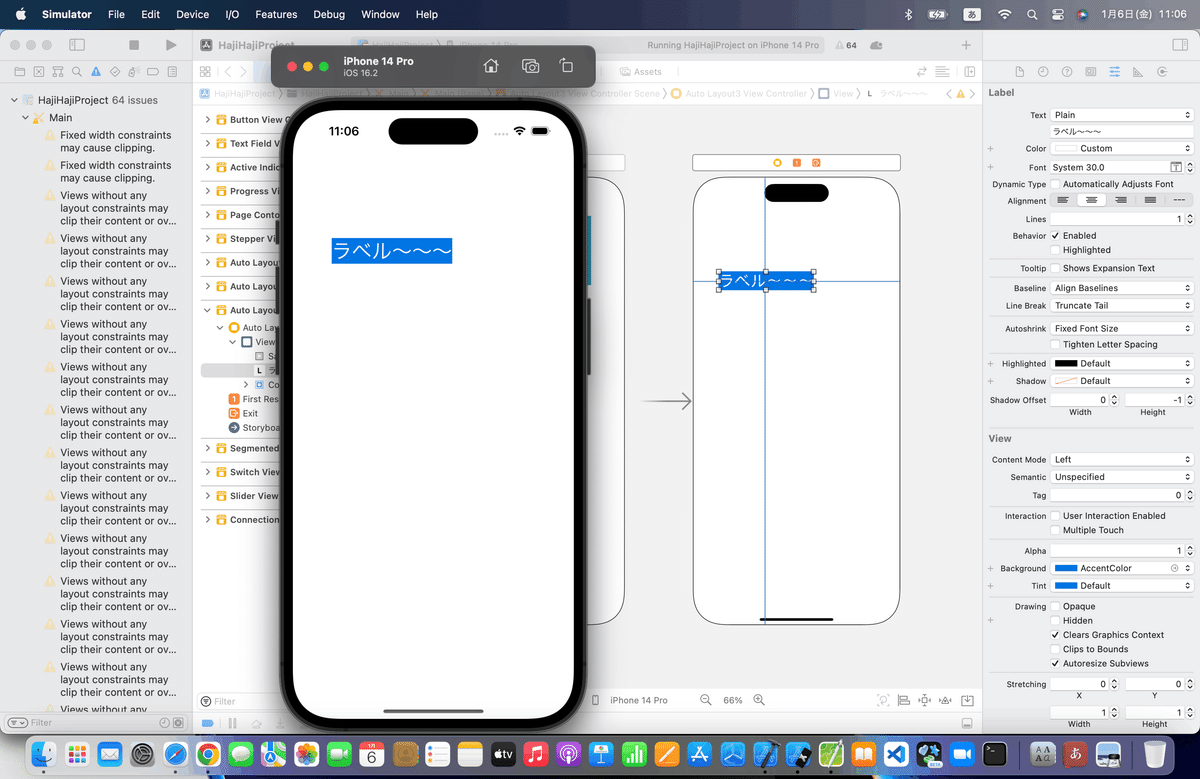Screen dimensions: 1200x779
Task: Open the Text type Plain dropdown
Action: pyautogui.click(x=1122, y=115)
